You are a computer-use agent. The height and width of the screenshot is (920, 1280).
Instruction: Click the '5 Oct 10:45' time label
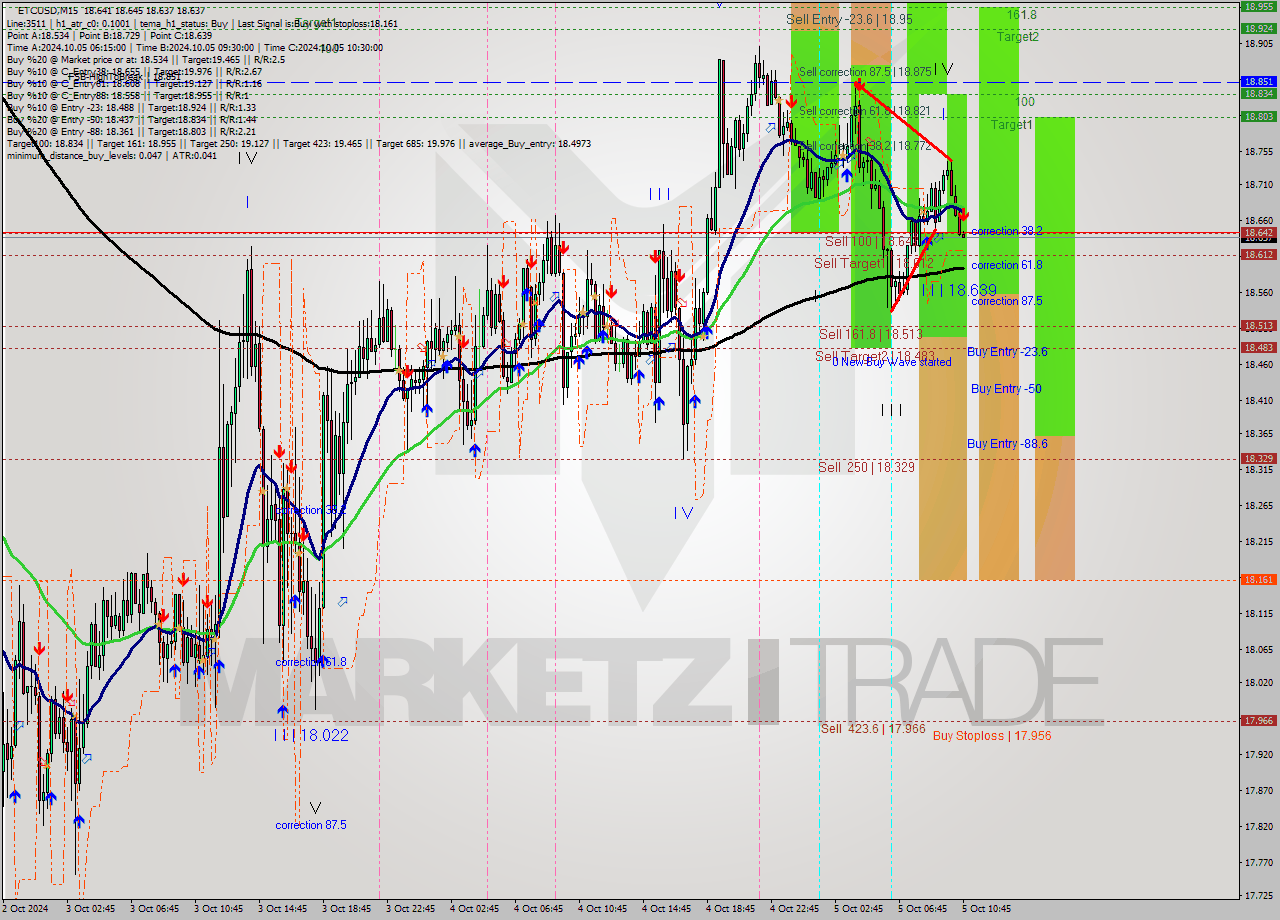(x=987, y=909)
